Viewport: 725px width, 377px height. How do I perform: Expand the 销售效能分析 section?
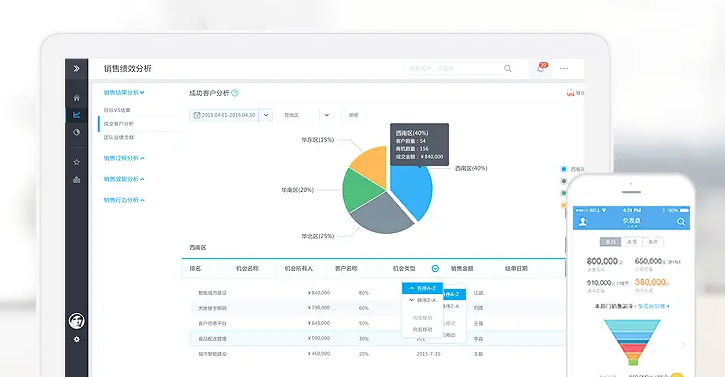pyautogui.click(x=124, y=179)
